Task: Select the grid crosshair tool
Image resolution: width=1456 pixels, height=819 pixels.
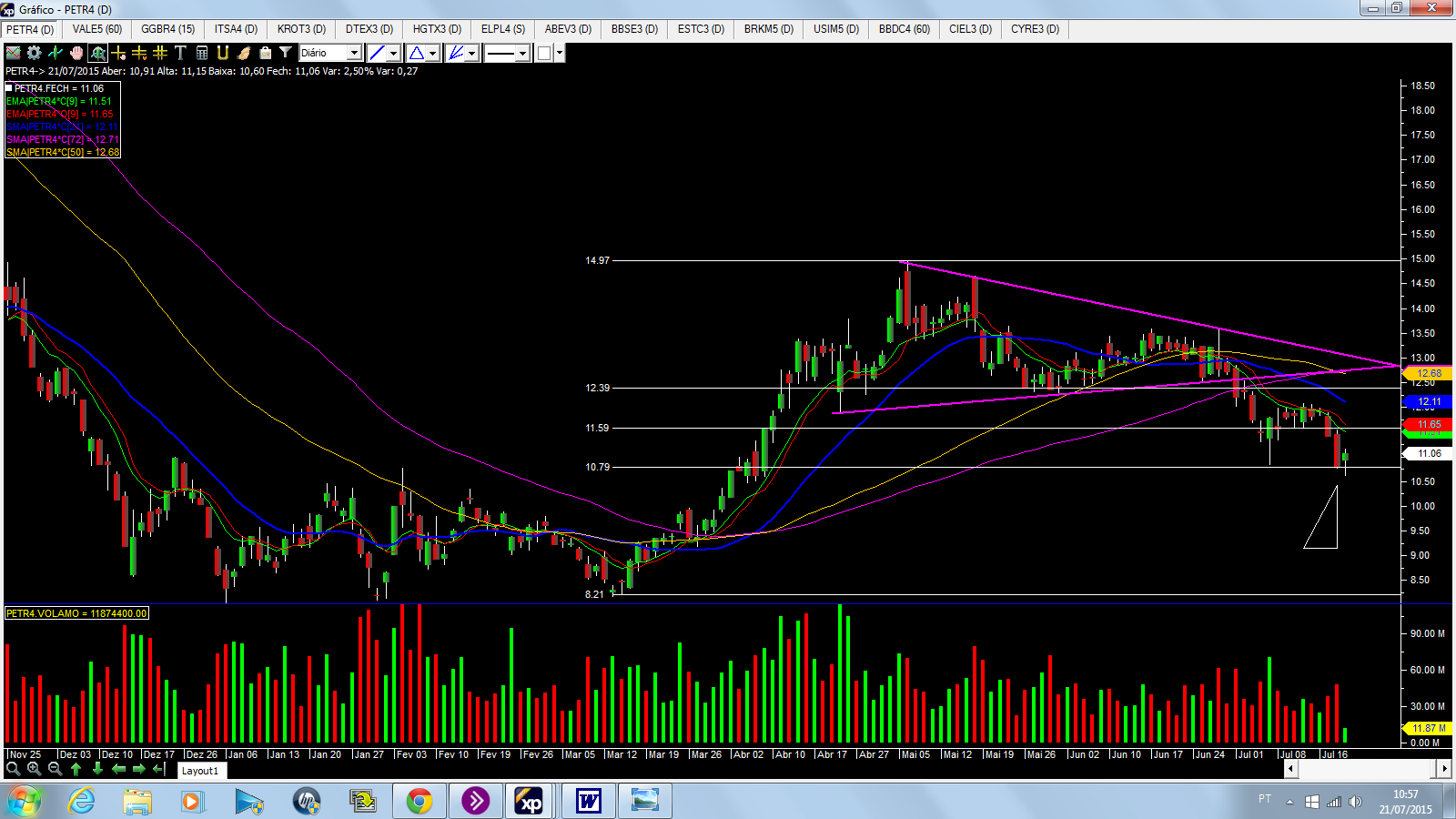Action: point(160,53)
